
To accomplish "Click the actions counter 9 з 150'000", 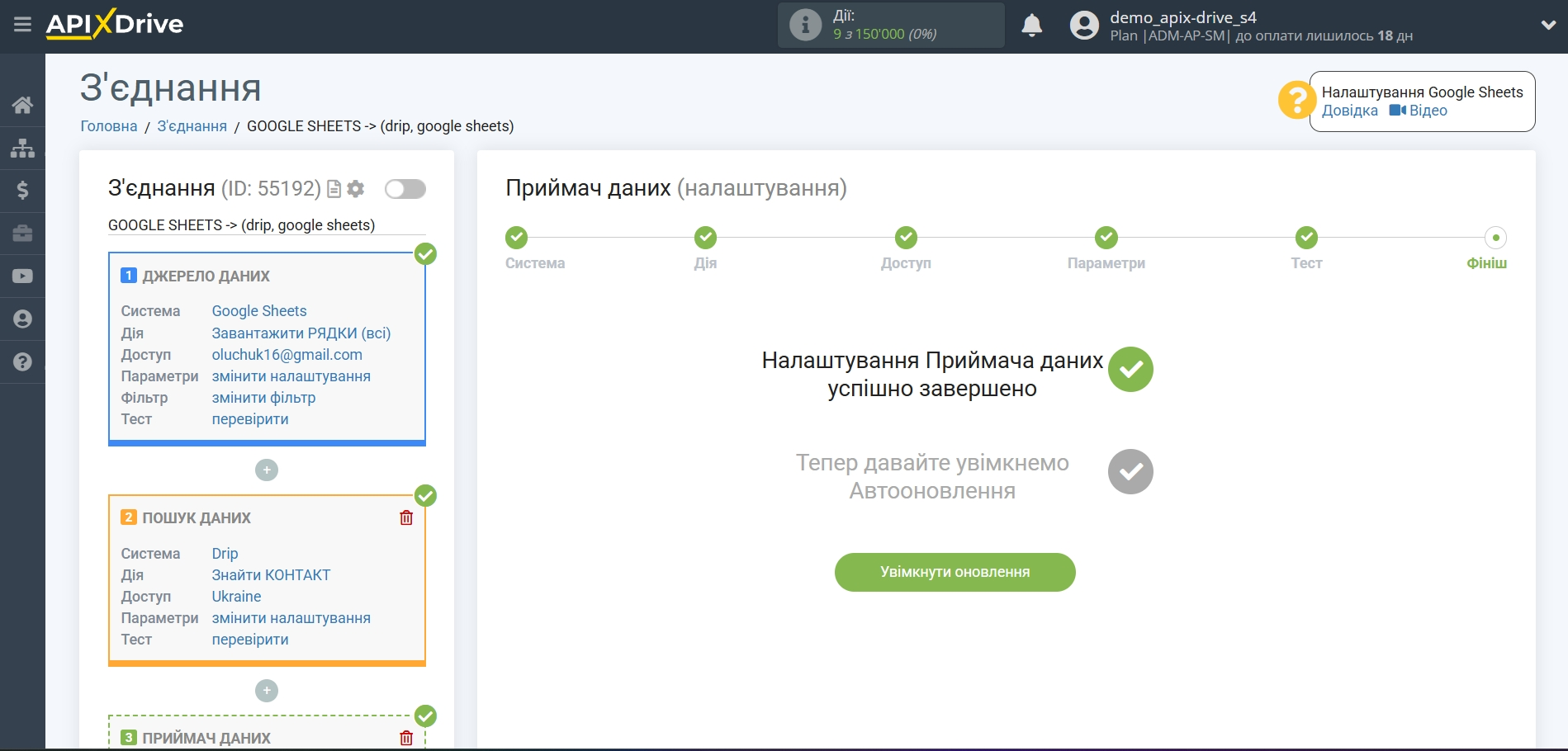I will 884,35.
